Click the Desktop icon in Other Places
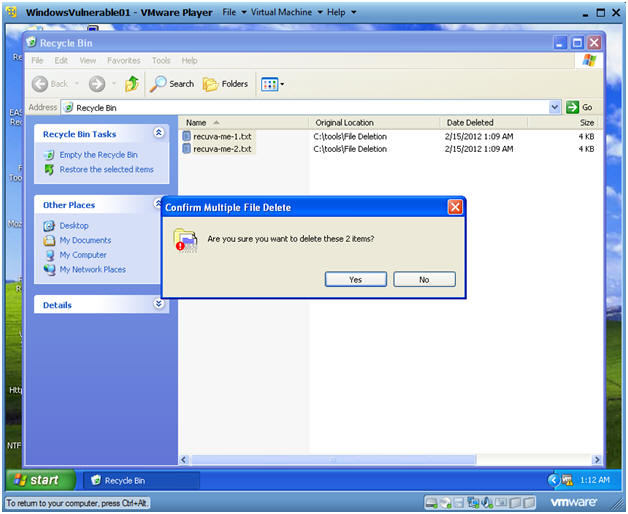Screen dimensions: 628x514 tap(49, 226)
